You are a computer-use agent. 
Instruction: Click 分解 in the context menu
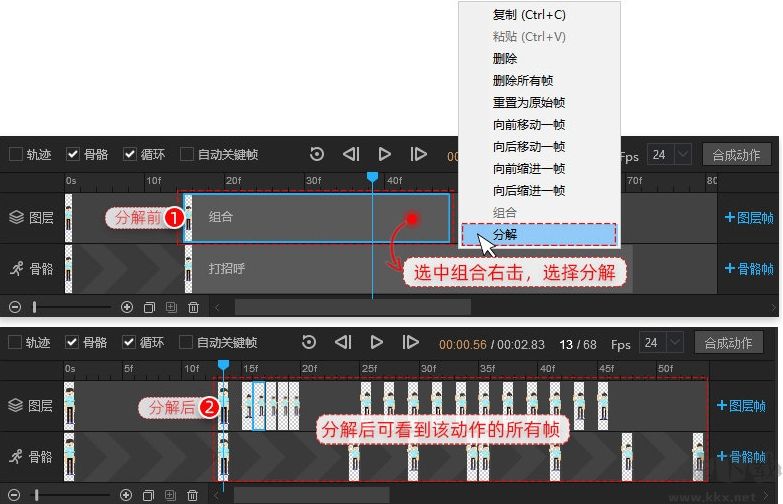click(539, 235)
